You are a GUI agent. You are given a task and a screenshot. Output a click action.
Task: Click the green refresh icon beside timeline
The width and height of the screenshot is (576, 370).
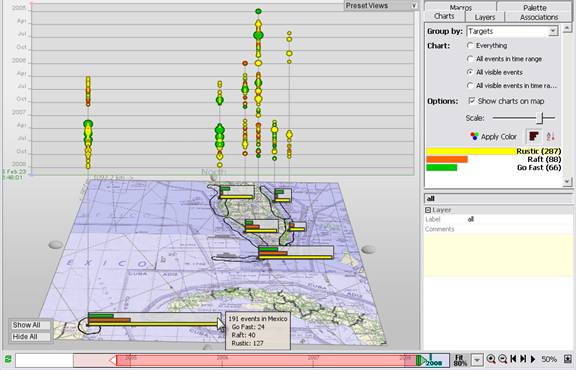coord(8,359)
